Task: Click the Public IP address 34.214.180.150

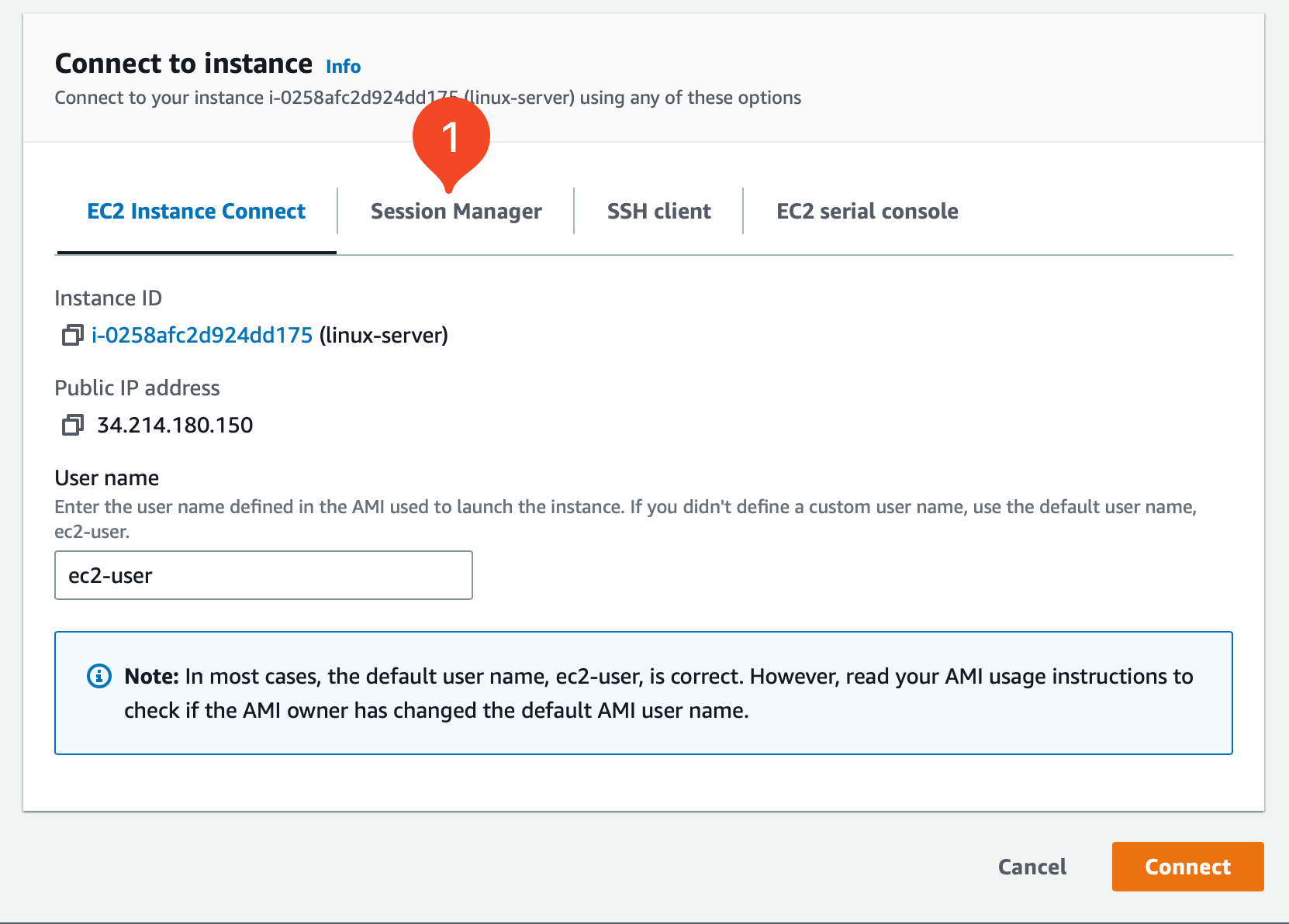Action: click(175, 425)
